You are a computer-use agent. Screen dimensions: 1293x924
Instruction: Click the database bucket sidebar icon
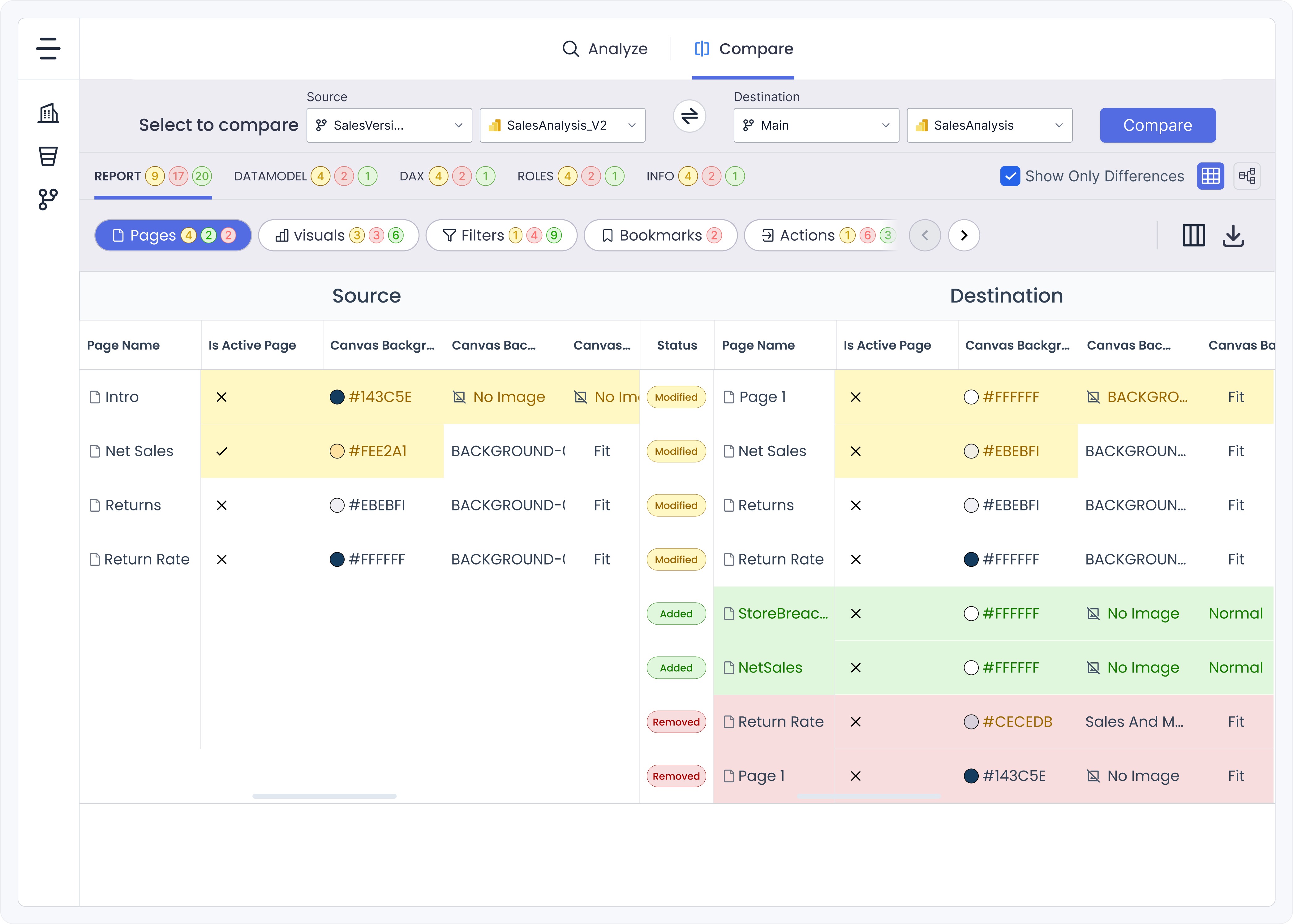(48, 156)
